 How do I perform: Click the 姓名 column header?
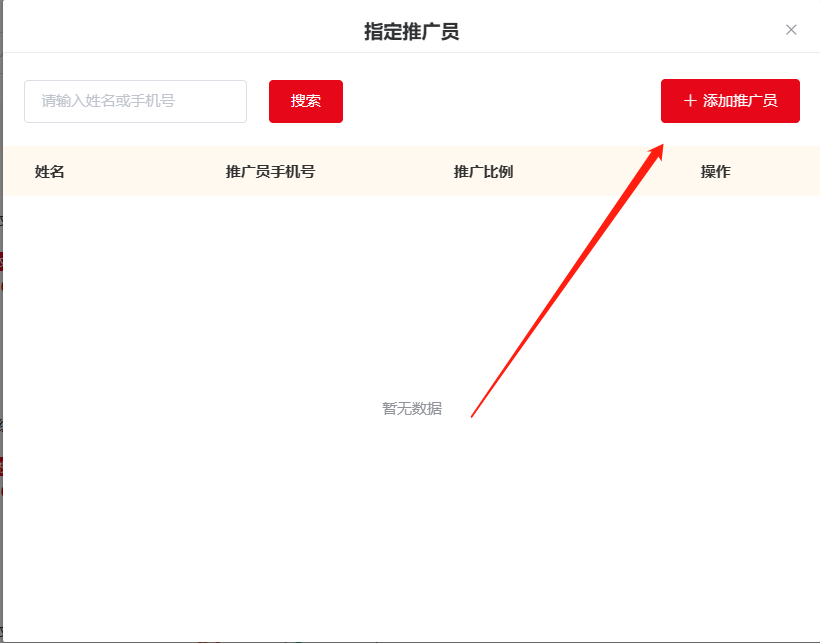coord(50,171)
